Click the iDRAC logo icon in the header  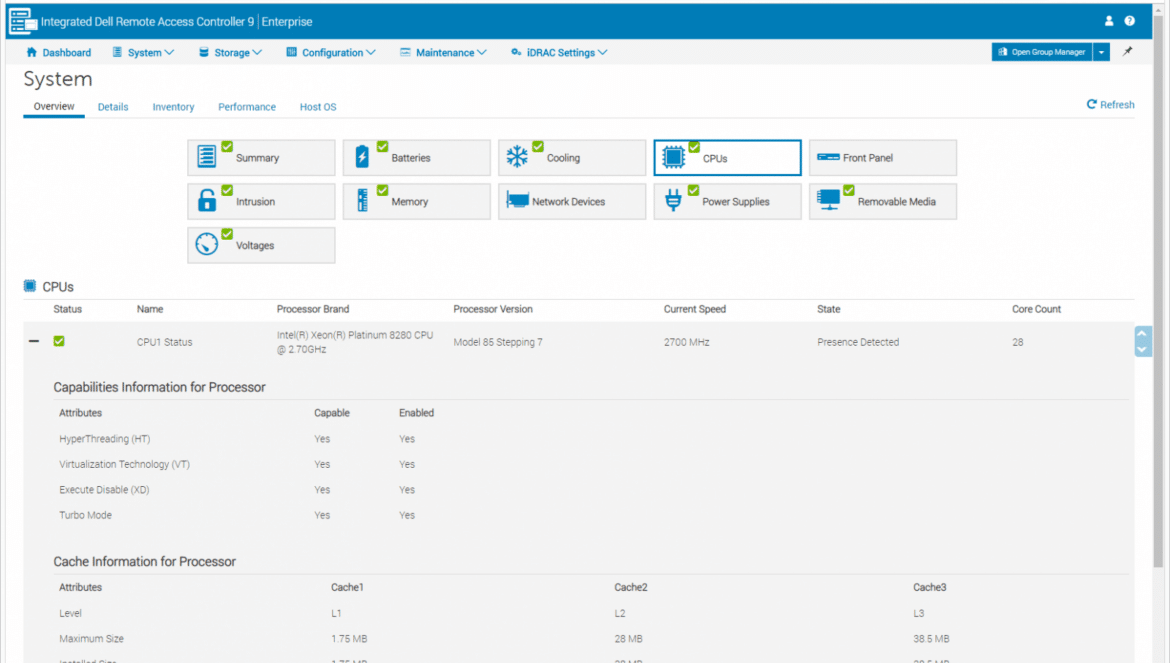click(x=22, y=21)
